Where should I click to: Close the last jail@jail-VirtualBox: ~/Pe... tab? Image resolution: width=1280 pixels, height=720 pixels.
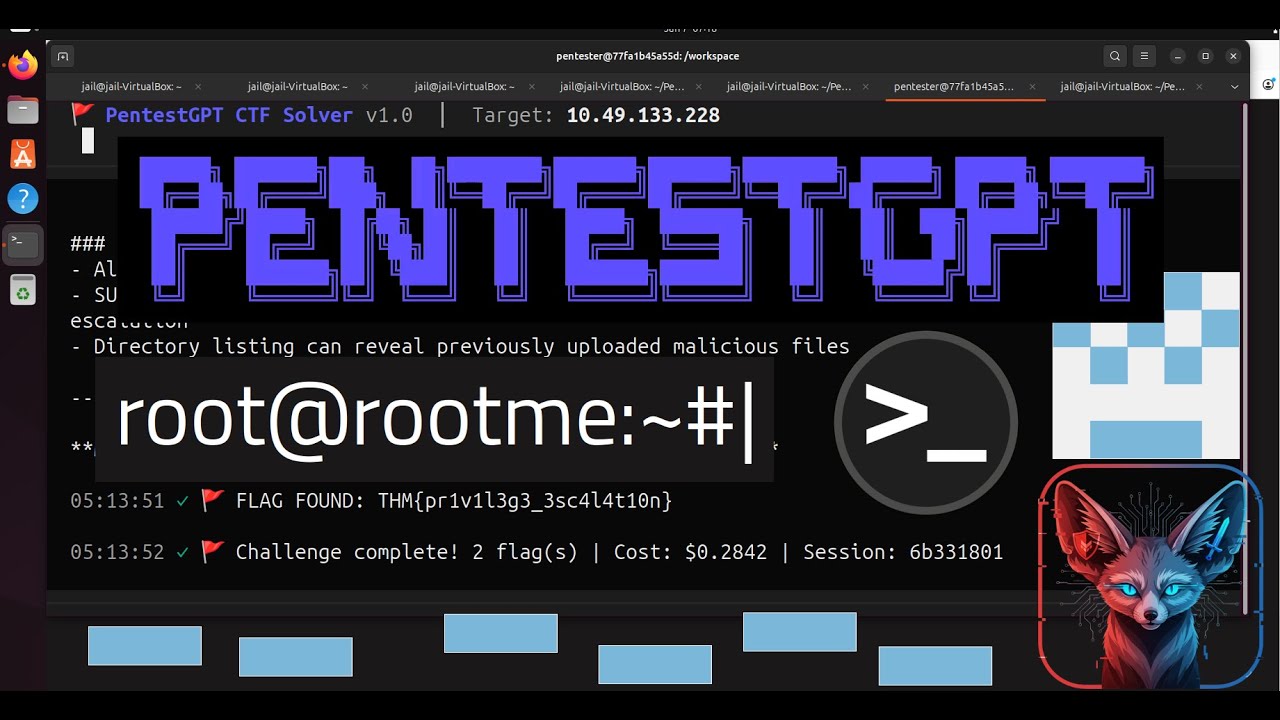(1200, 87)
